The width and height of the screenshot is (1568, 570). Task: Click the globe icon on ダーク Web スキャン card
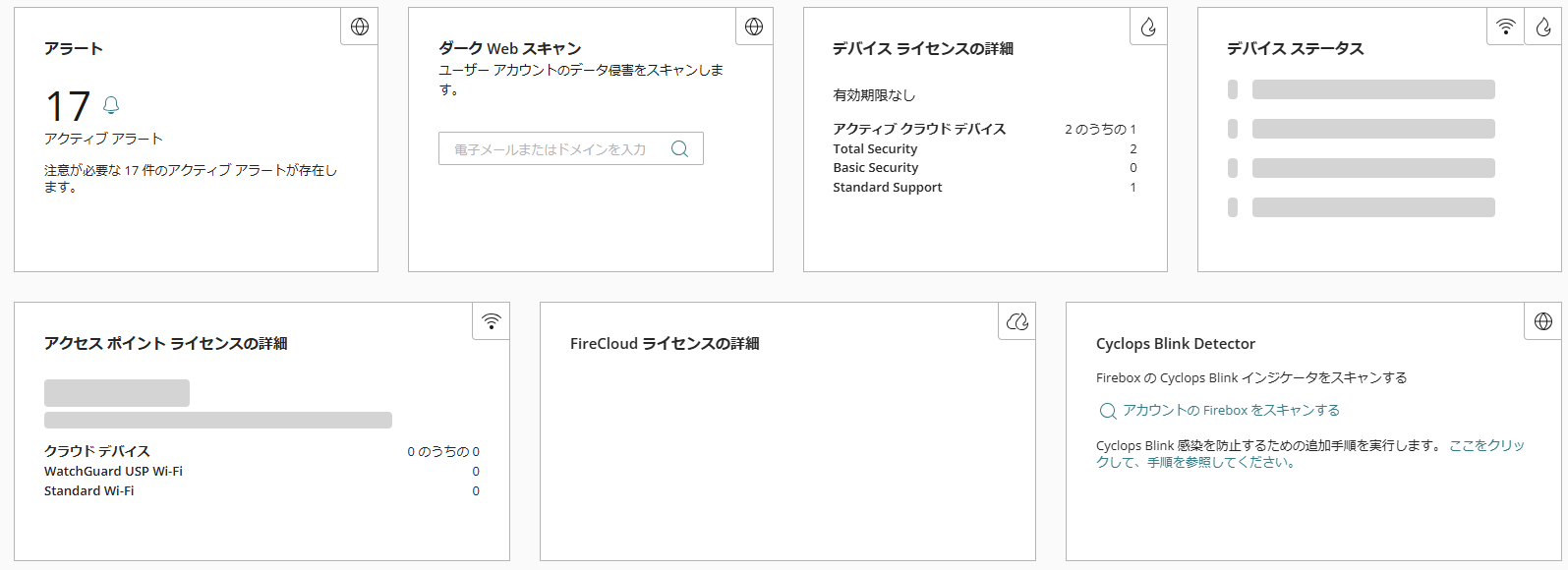point(754,27)
